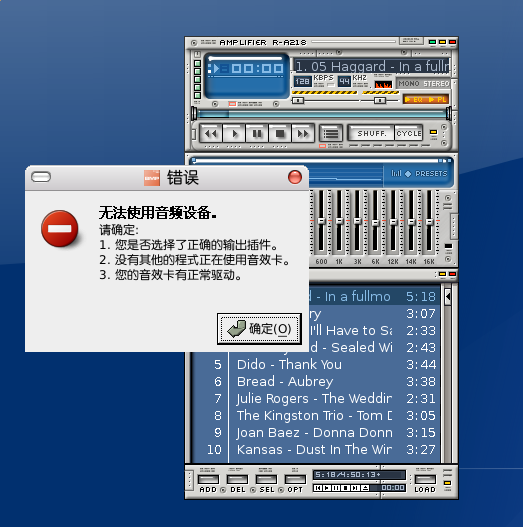Toggle the EQ equalizer window
The image size is (523, 527).
tap(414, 99)
